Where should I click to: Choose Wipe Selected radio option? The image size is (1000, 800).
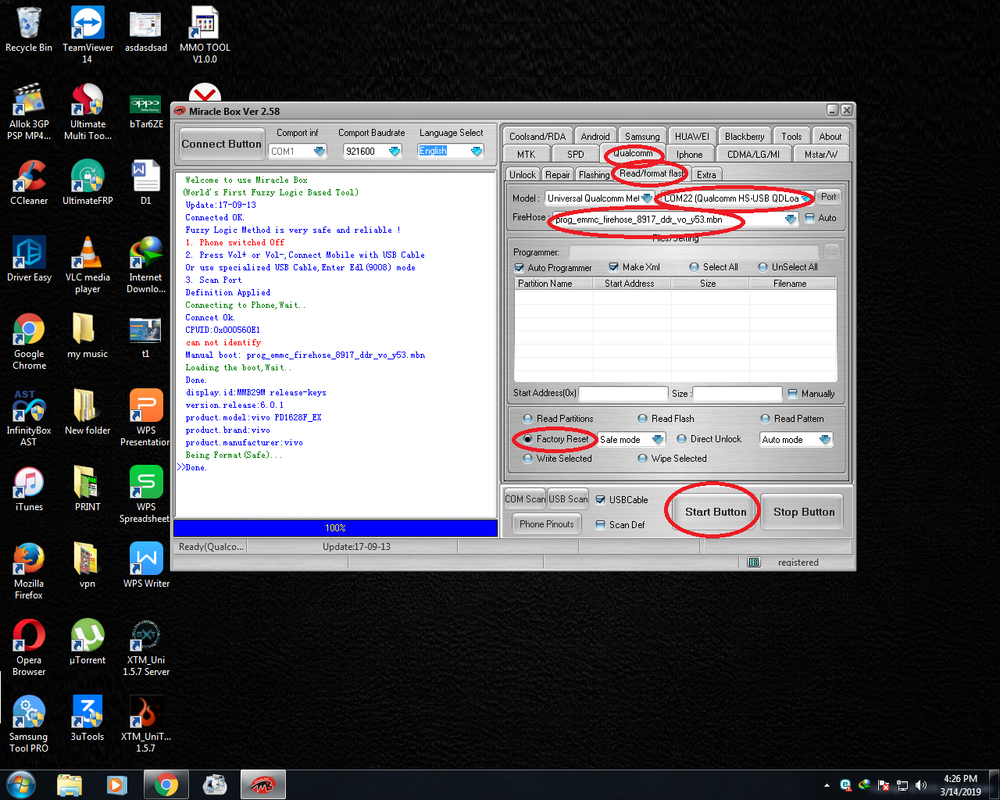[643, 458]
